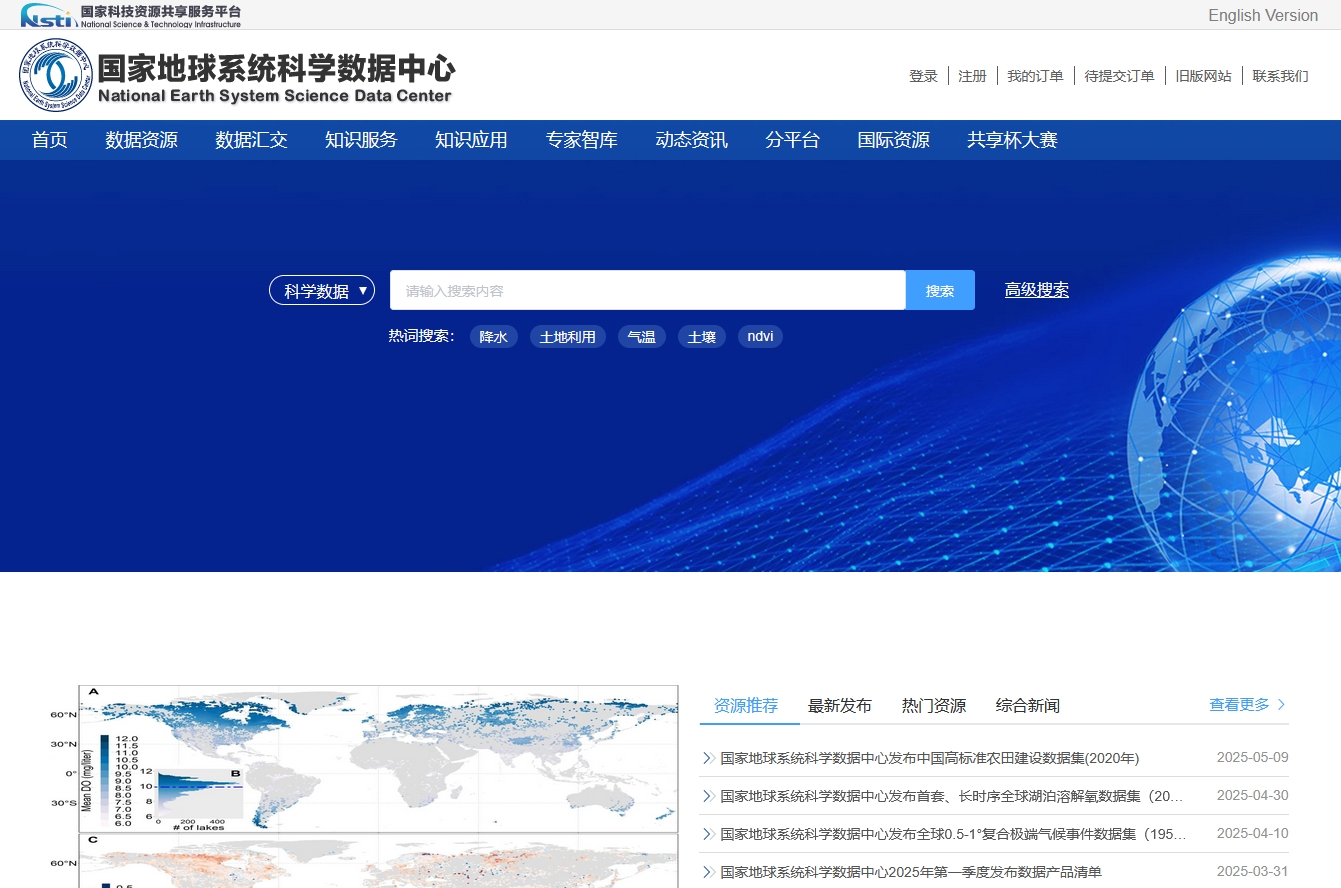The width and height of the screenshot is (1341, 888).
Task: Click the National Earth System Science Data Center logo
Action: pyautogui.click(x=237, y=76)
